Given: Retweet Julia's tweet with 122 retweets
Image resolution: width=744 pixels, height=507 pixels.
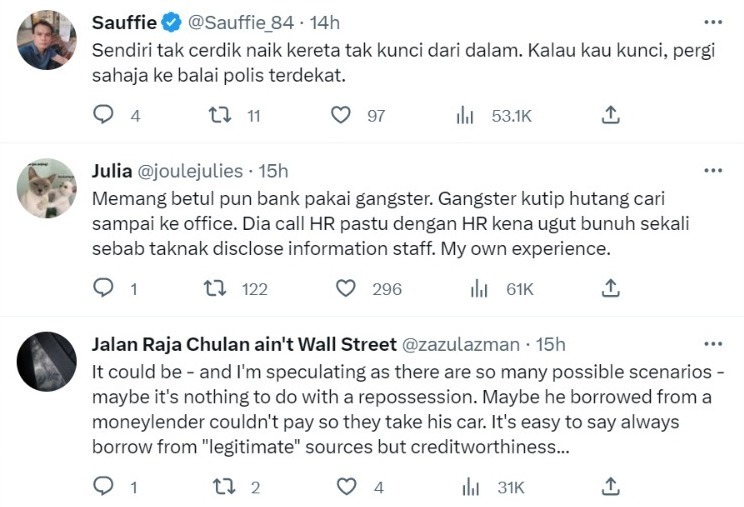Looking at the screenshot, I should 214,288.
